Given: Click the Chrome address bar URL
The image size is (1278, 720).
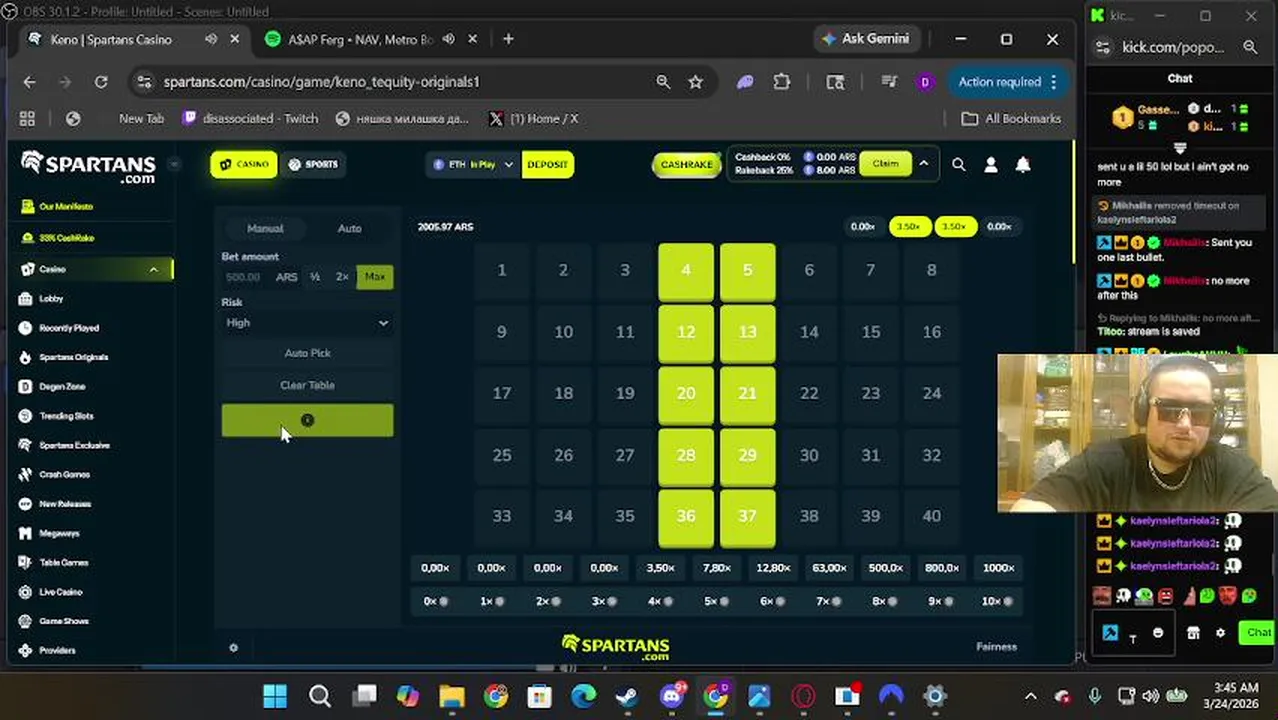Looking at the screenshot, I should pyautogui.click(x=321, y=82).
